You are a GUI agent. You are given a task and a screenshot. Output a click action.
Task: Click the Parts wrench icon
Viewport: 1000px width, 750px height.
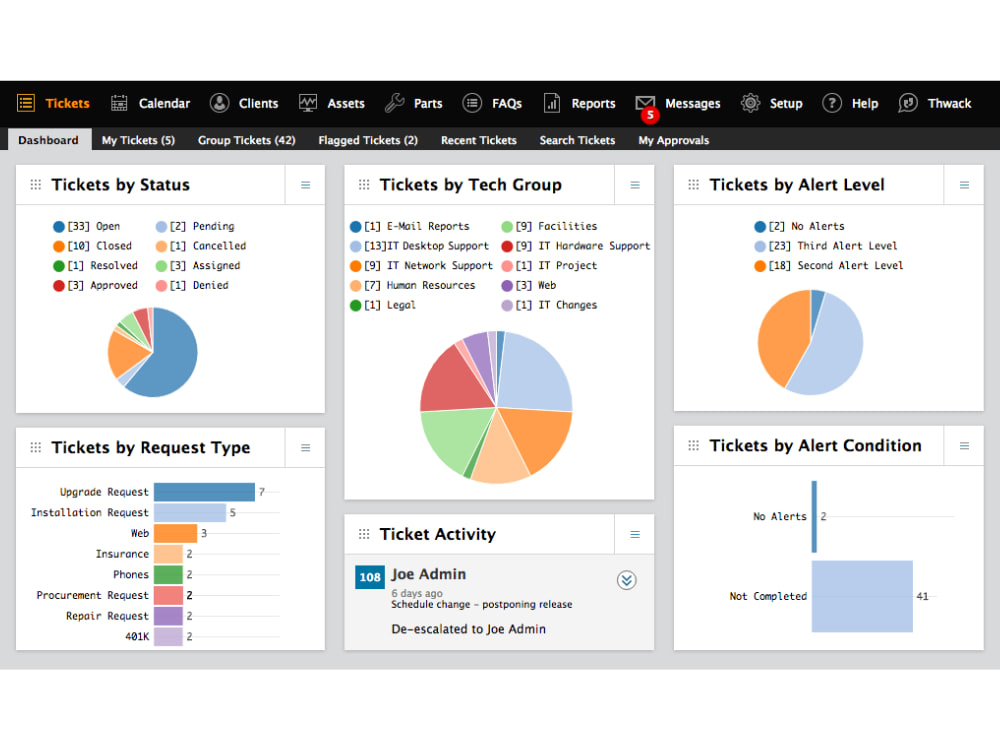(x=395, y=103)
